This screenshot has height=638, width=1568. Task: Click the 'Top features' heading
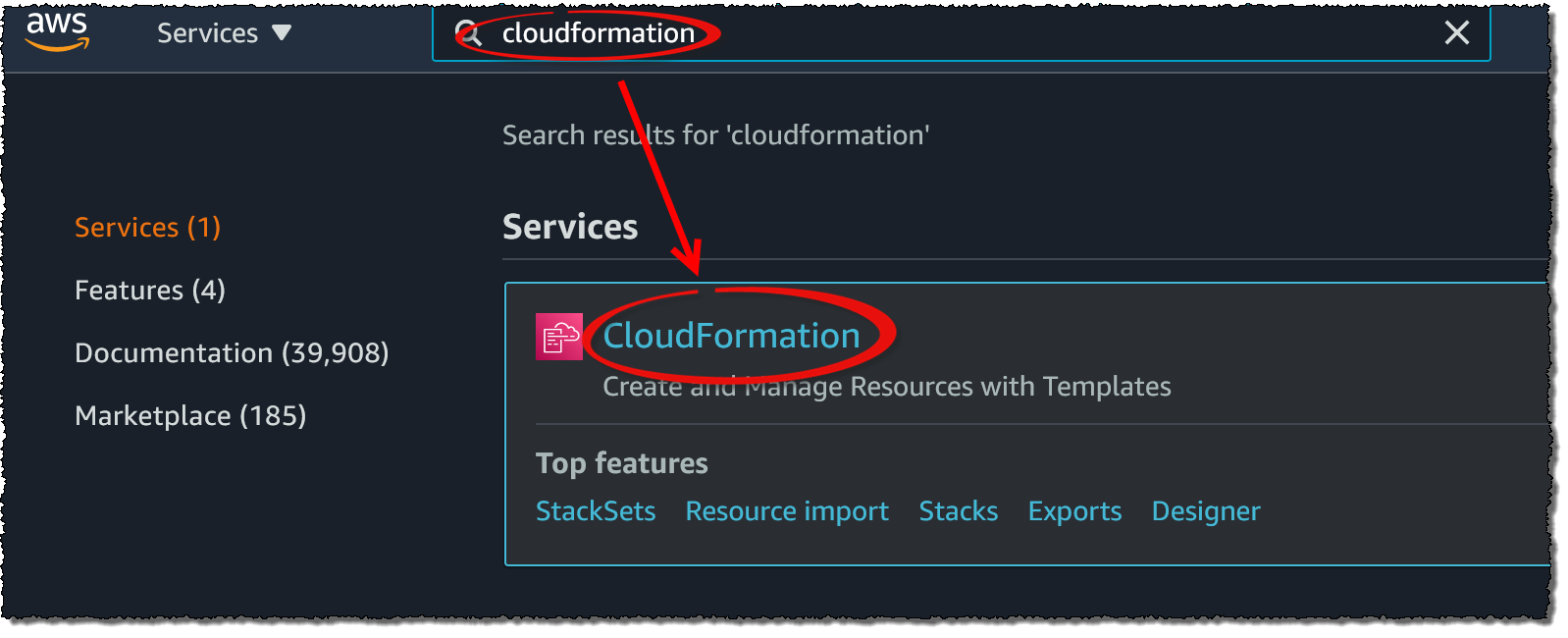pyautogui.click(x=621, y=463)
